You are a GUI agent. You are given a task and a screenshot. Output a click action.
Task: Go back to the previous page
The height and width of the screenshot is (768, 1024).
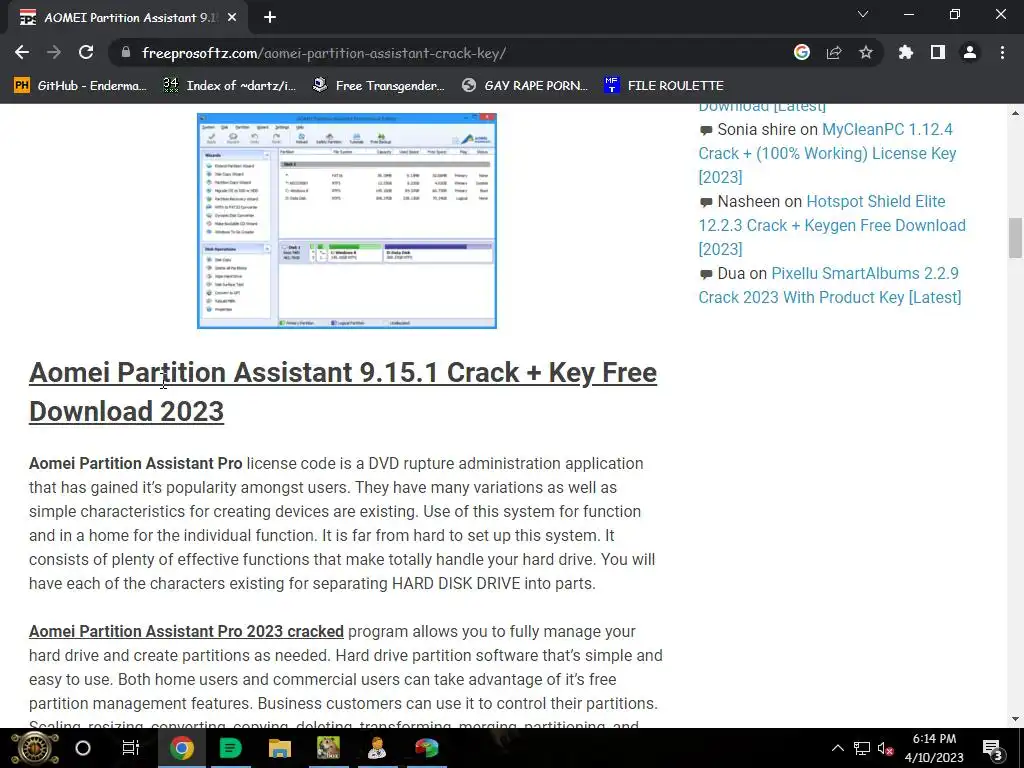[22, 52]
